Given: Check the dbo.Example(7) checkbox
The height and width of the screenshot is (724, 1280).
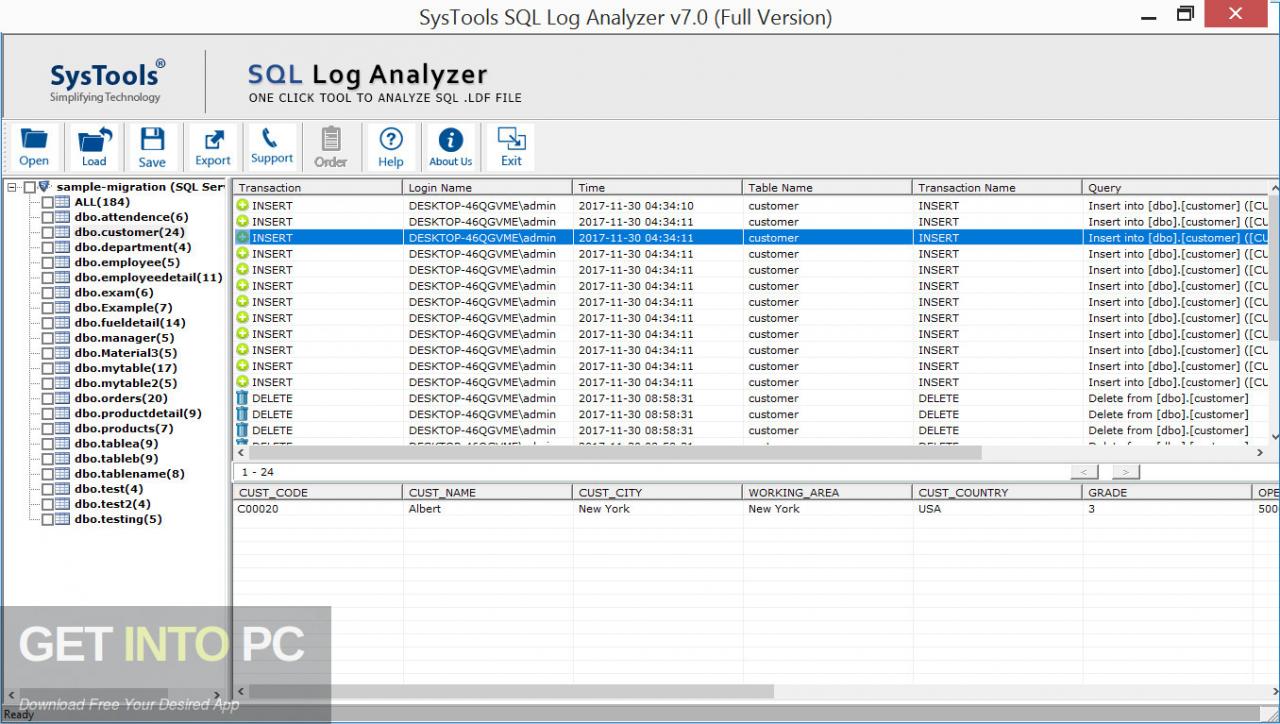Looking at the screenshot, I should [x=47, y=308].
